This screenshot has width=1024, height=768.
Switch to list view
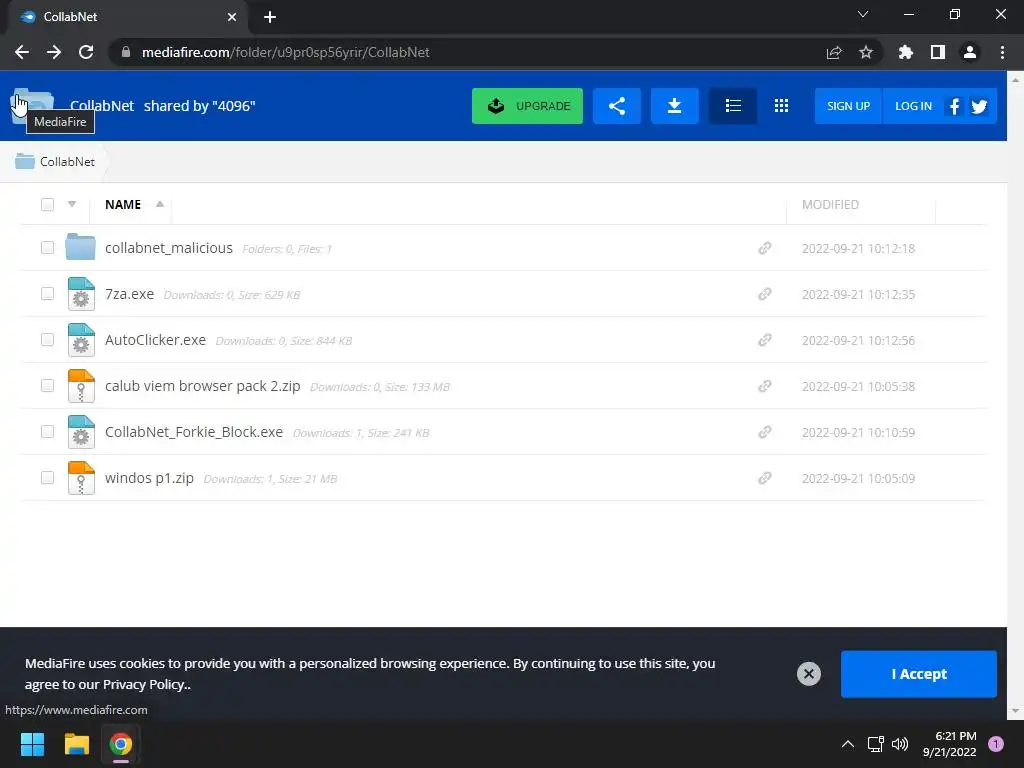[733, 106]
